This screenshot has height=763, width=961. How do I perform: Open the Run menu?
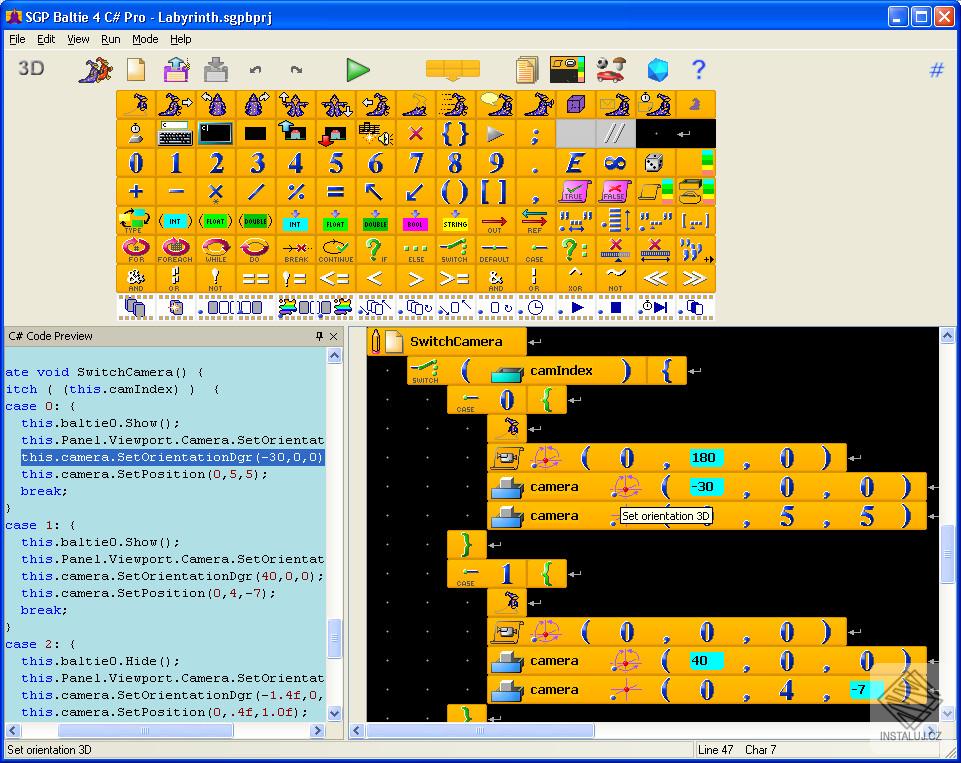(x=110, y=39)
